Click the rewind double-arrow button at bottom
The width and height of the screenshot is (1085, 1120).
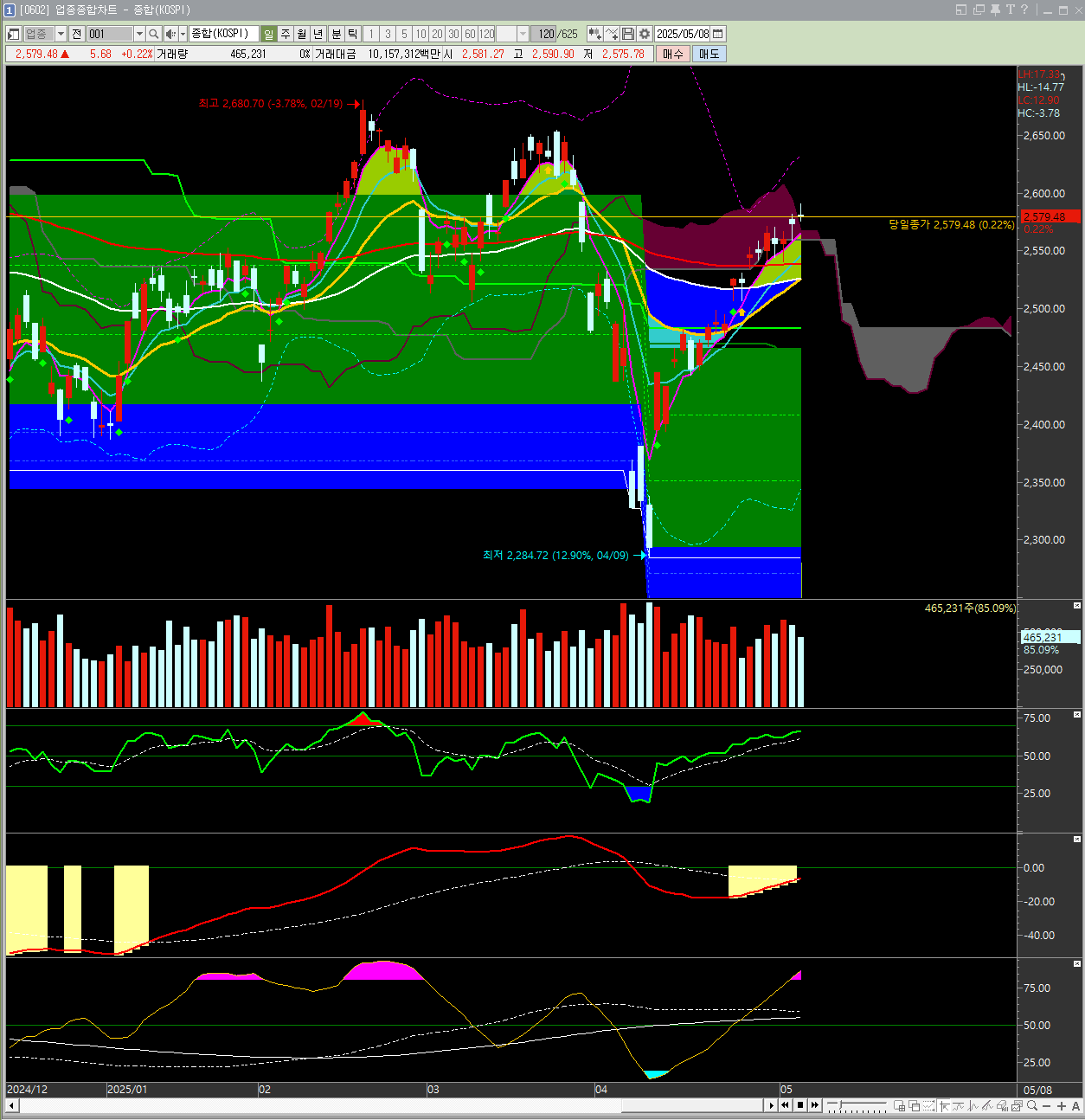tap(785, 1105)
